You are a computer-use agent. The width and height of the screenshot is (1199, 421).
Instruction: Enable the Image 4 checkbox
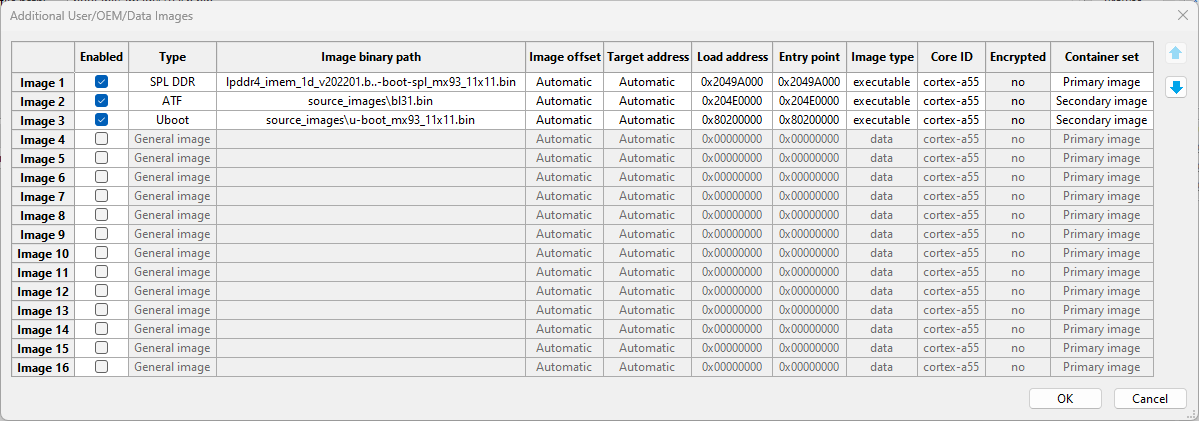[x=101, y=138]
